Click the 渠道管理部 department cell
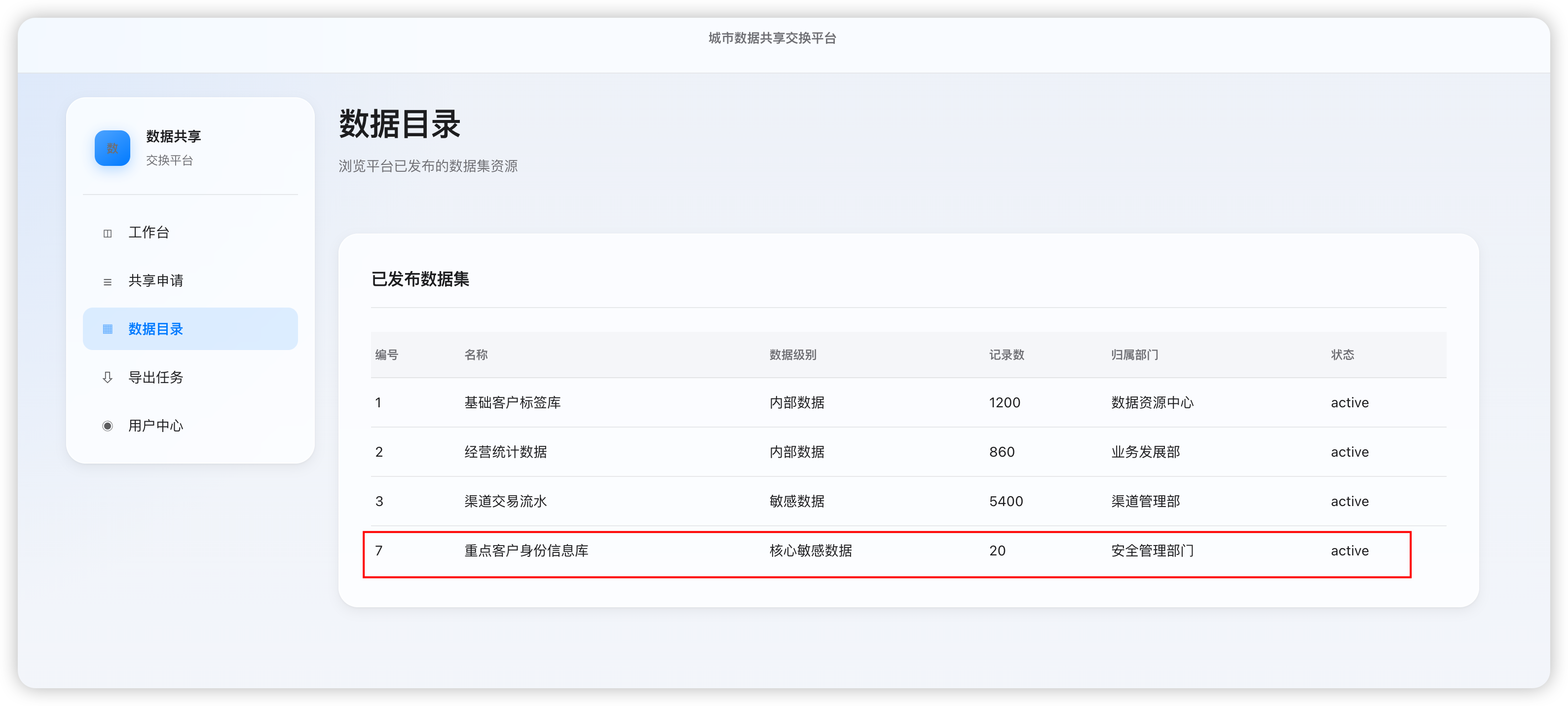 tap(1146, 501)
